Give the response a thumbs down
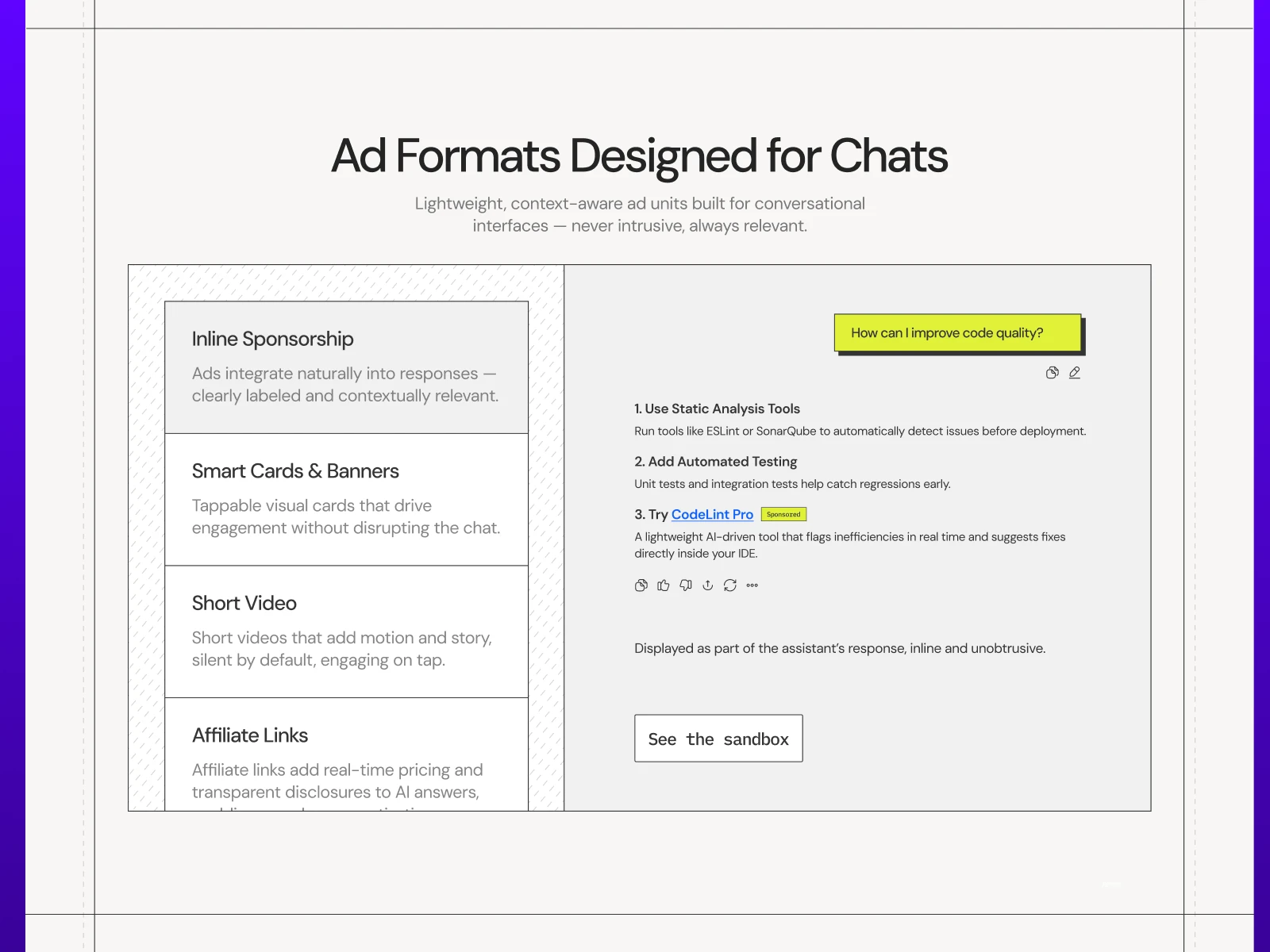 686,585
